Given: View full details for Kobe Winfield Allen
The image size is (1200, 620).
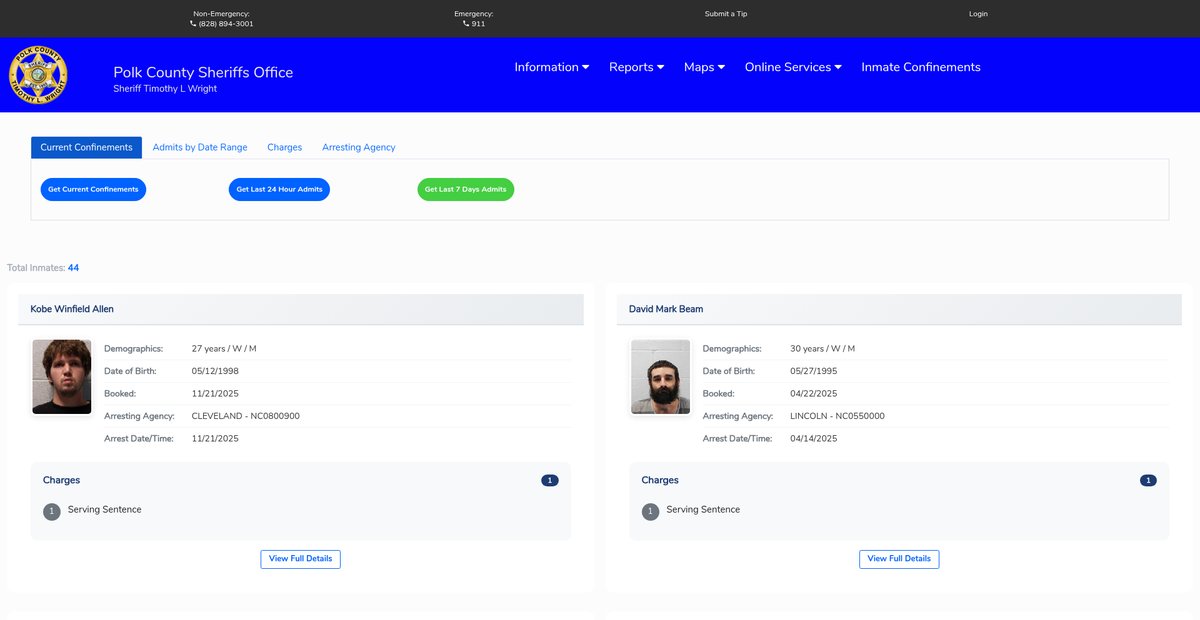Looking at the screenshot, I should tap(300, 559).
